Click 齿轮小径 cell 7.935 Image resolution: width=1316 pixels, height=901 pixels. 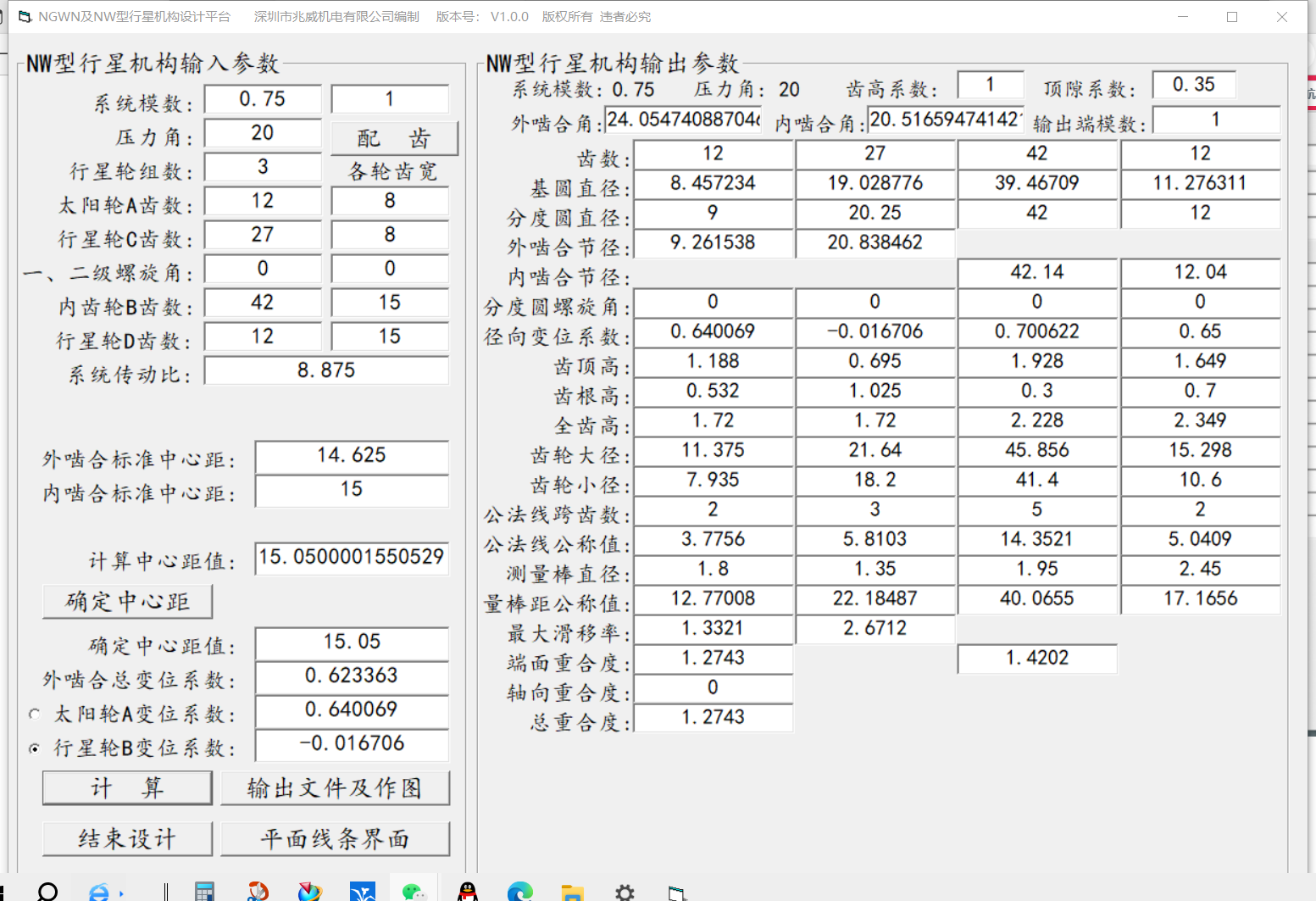[714, 481]
